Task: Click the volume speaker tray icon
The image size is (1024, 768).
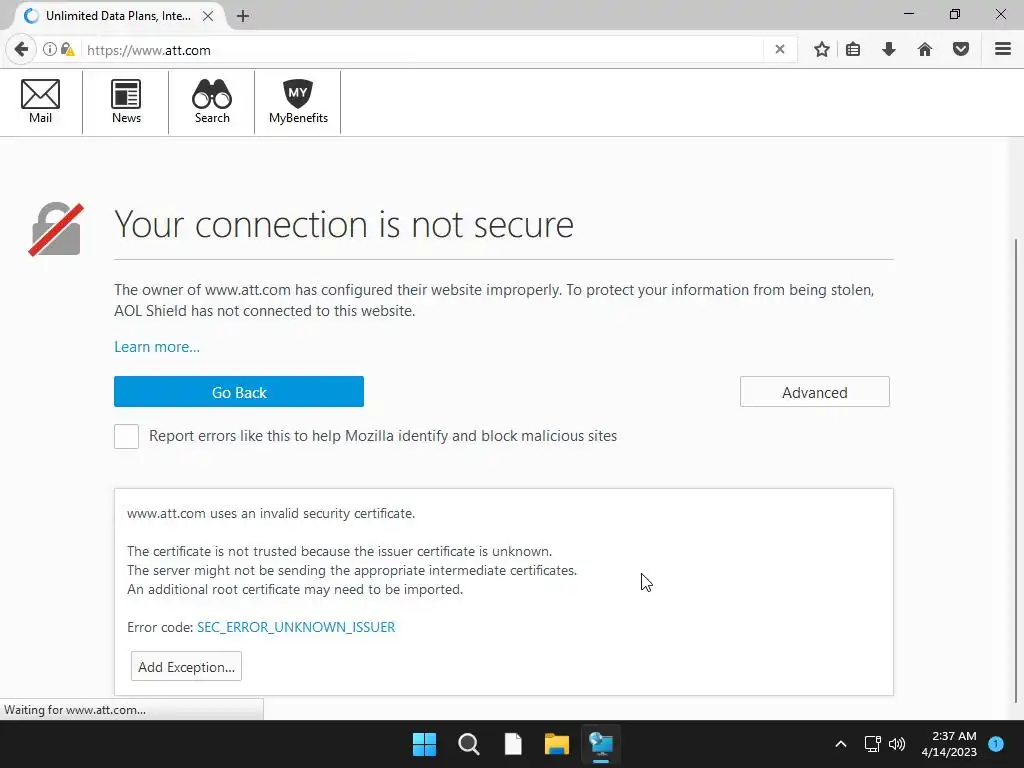Action: (897, 744)
